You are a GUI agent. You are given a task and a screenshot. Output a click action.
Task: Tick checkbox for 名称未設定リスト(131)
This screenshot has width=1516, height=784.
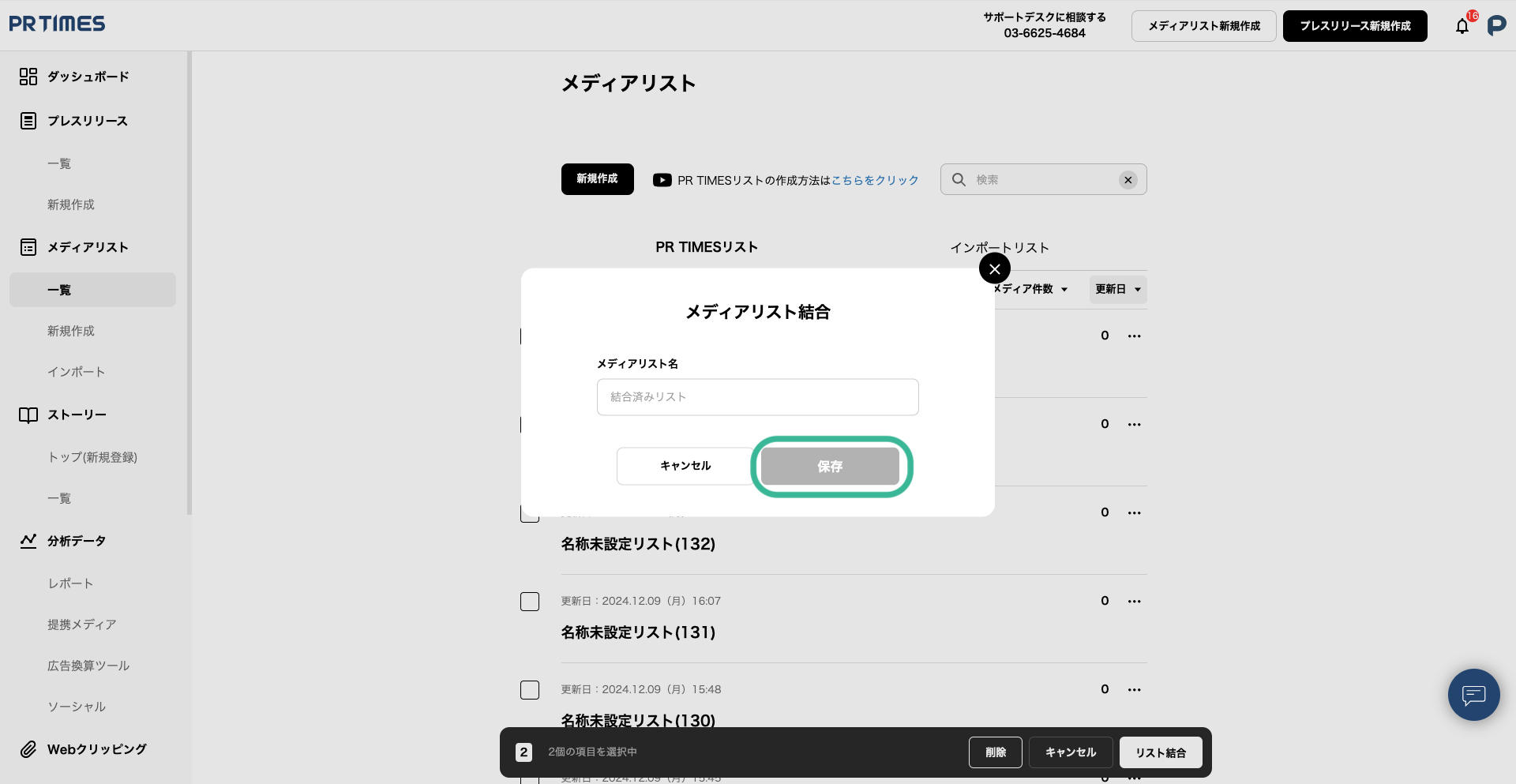pos(530,602)
